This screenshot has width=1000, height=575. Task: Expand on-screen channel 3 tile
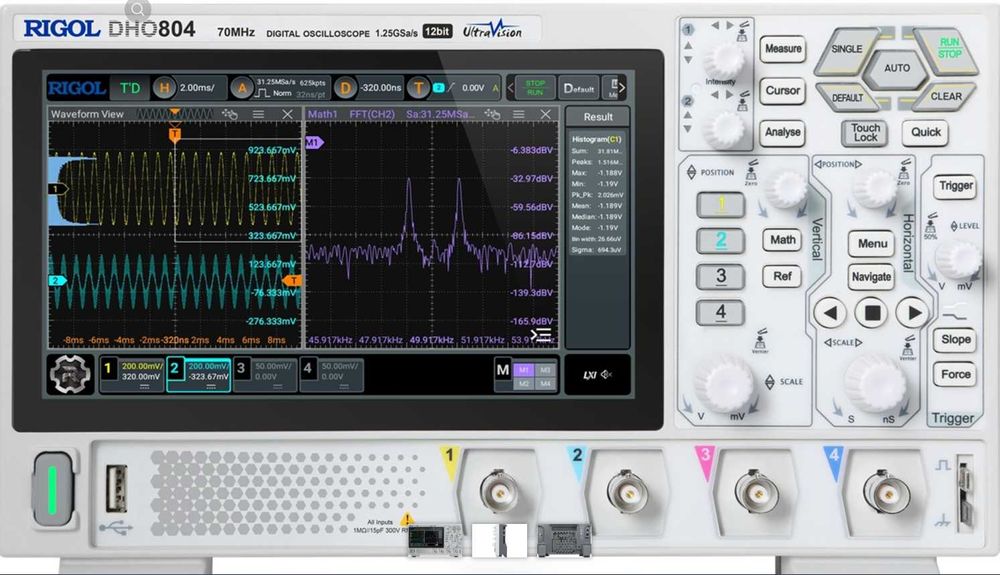[264, 374]
